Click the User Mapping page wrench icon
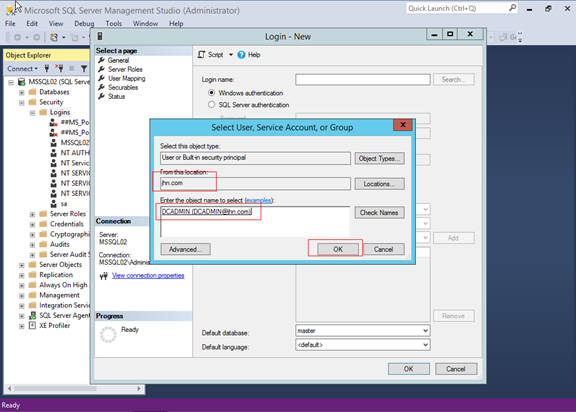Image resolution: width=576 pixels, height=412 pixels. click(x=101, y=78)
